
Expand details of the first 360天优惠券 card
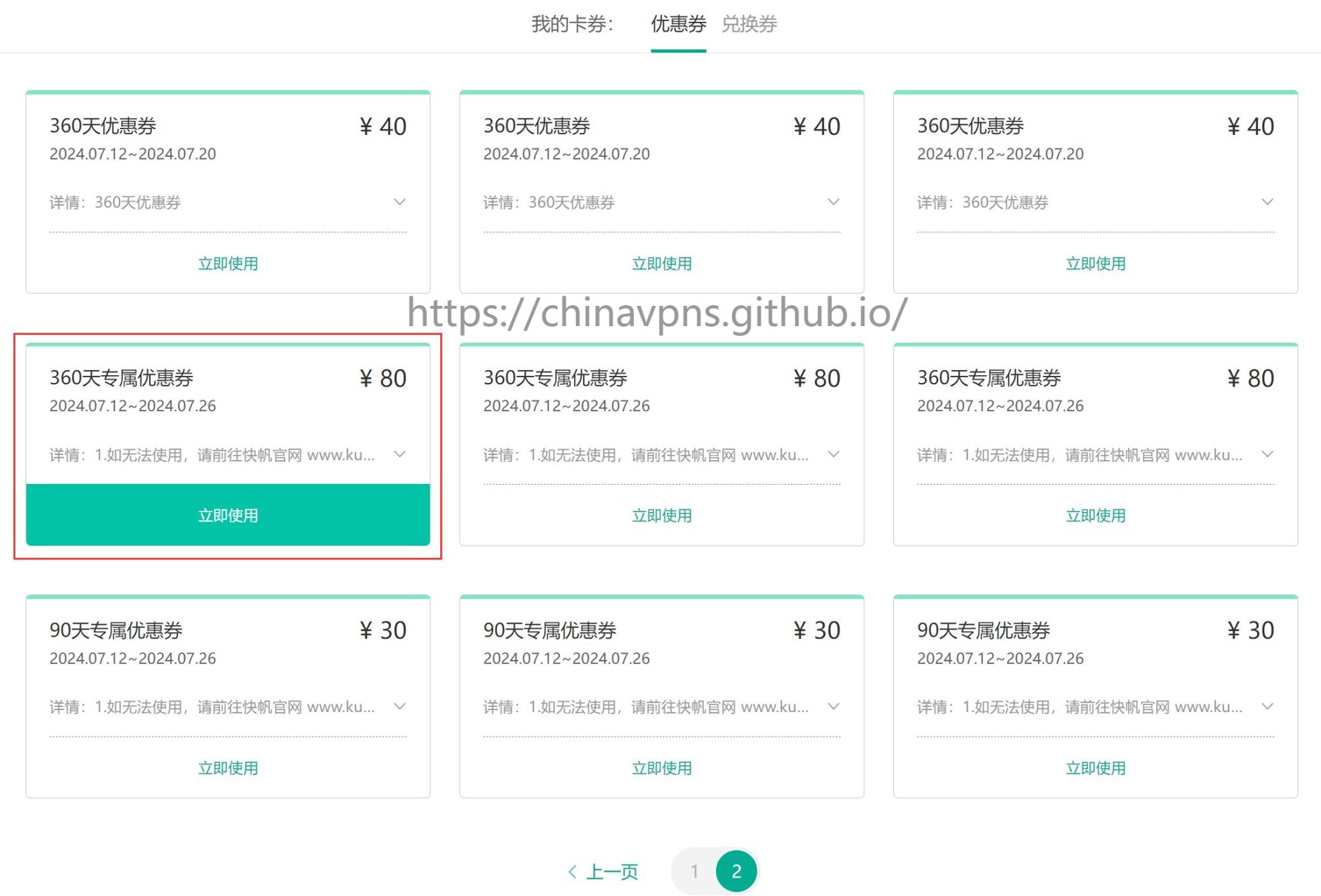click(x=400, y=203)
